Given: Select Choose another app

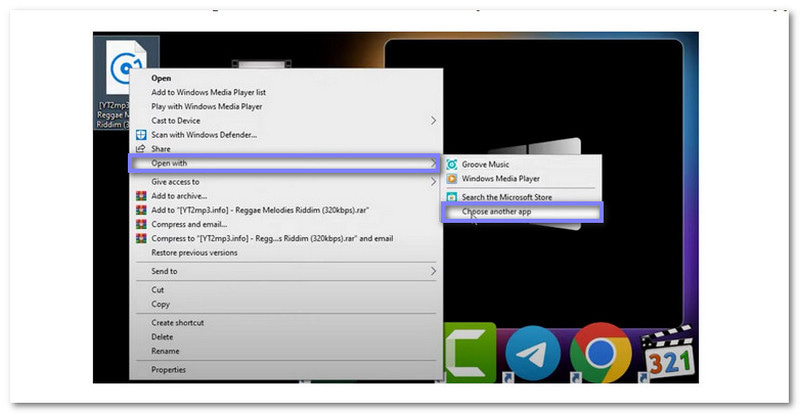Looking at the screenshot, I should click(x=522, y=211).
